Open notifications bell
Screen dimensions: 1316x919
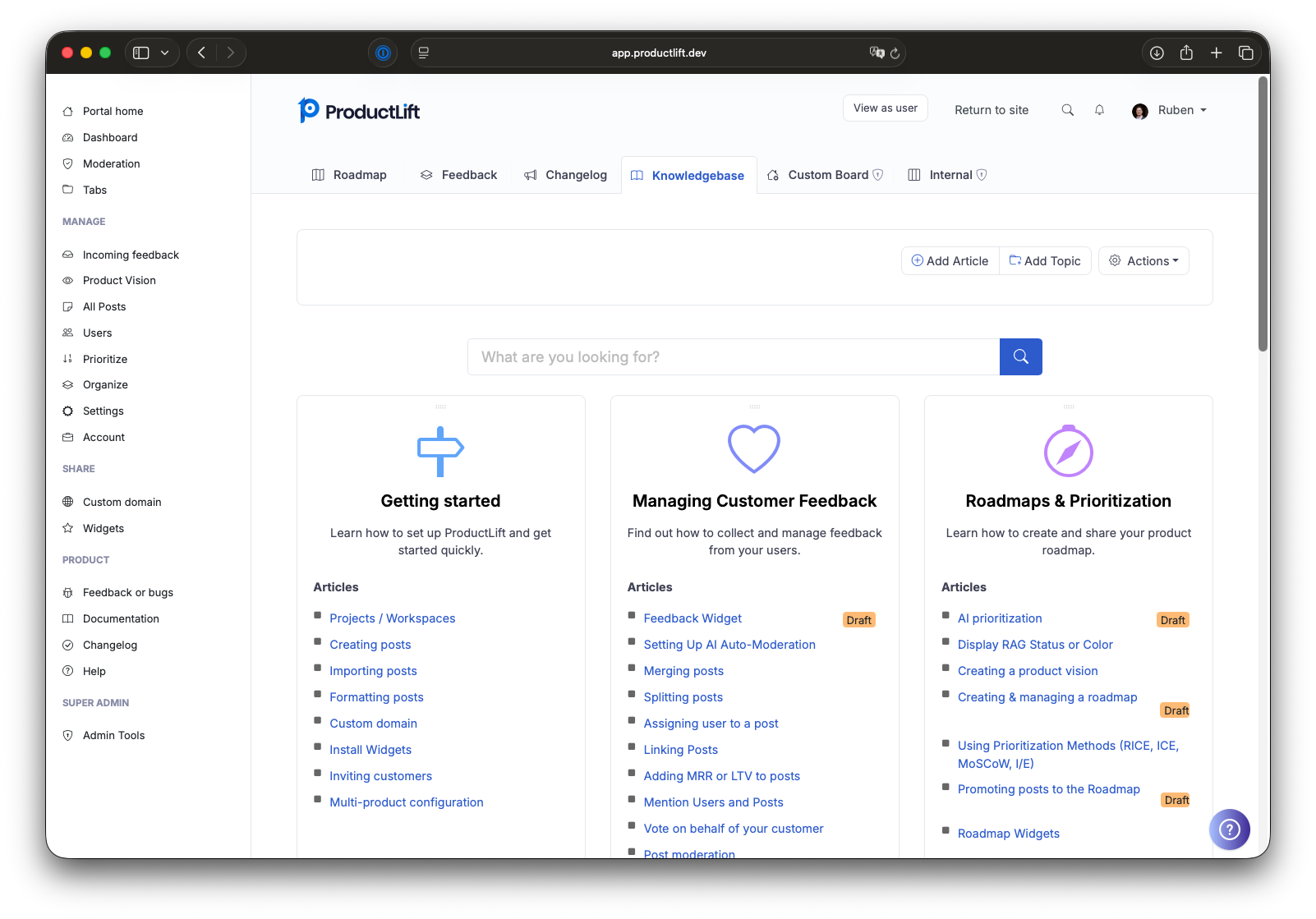coord(1099,110)
